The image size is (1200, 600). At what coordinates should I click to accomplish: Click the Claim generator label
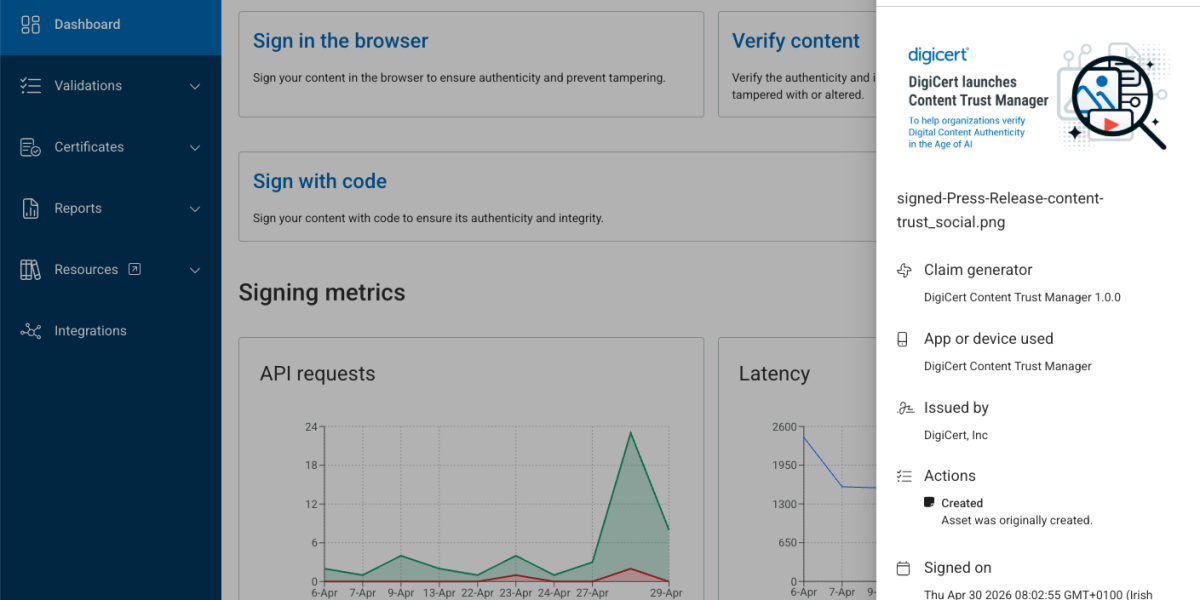(x=978, y=270)
